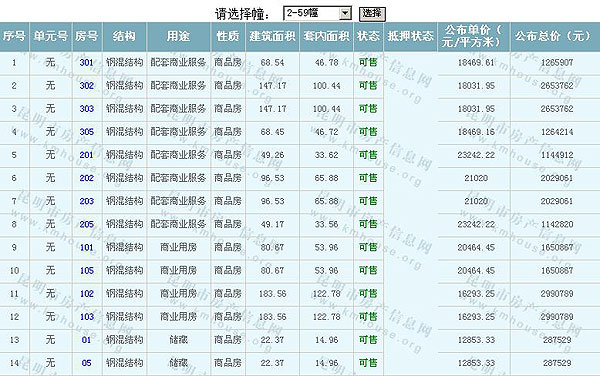Image resolution: width=600 pixels, height=376 pixels.
Task: Select 可售 status in row 2
Action: [x=368, y=85]
